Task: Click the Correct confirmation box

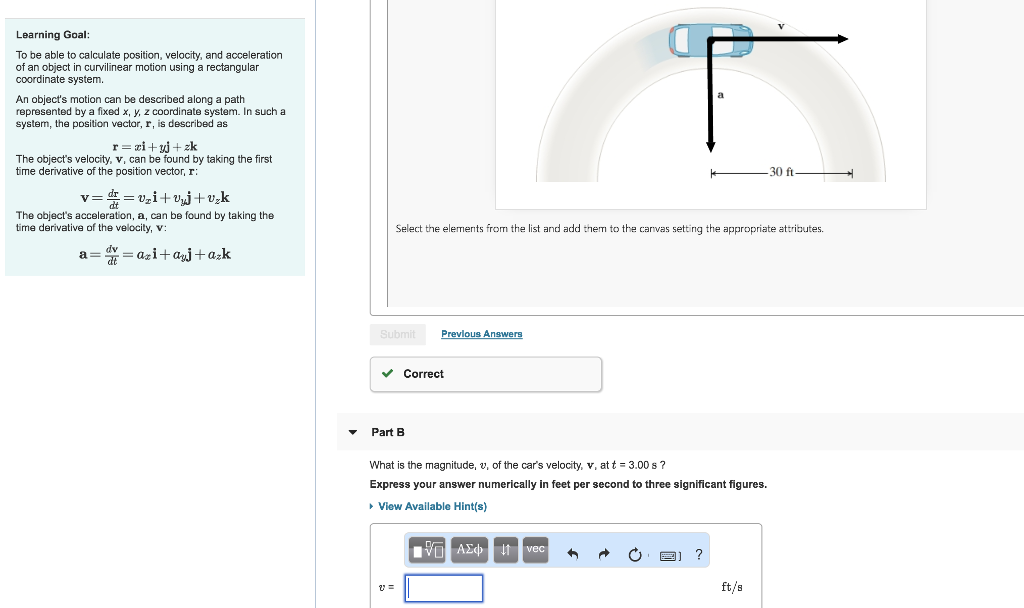Action: point(485,373)
